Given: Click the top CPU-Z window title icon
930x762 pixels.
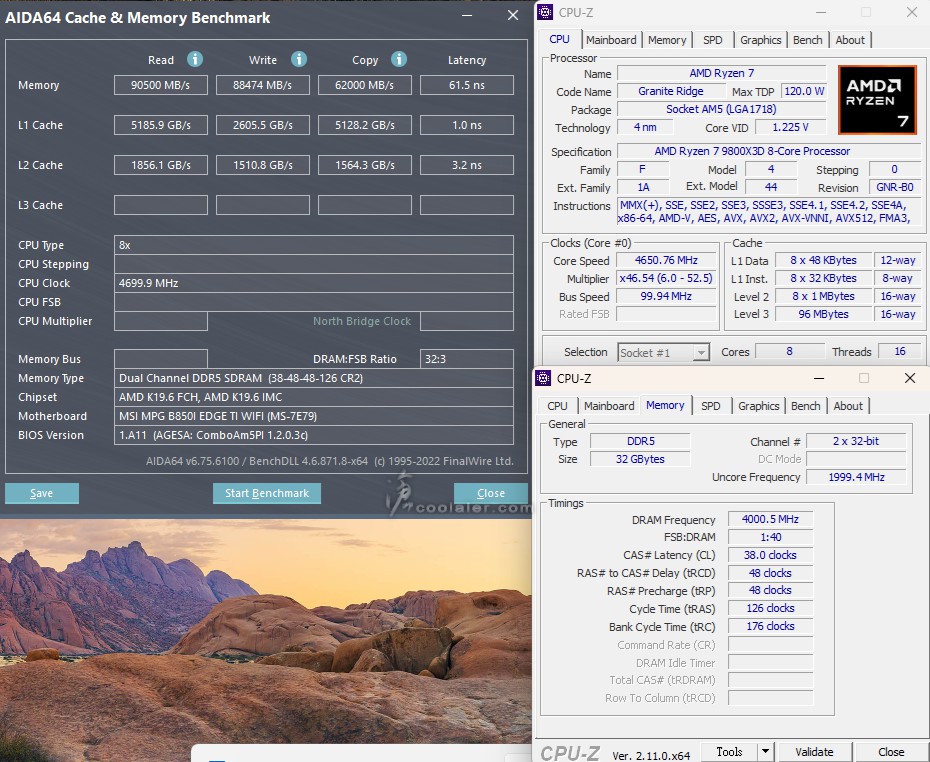Looking at the screenshot, I should click(x=545, y=12).
